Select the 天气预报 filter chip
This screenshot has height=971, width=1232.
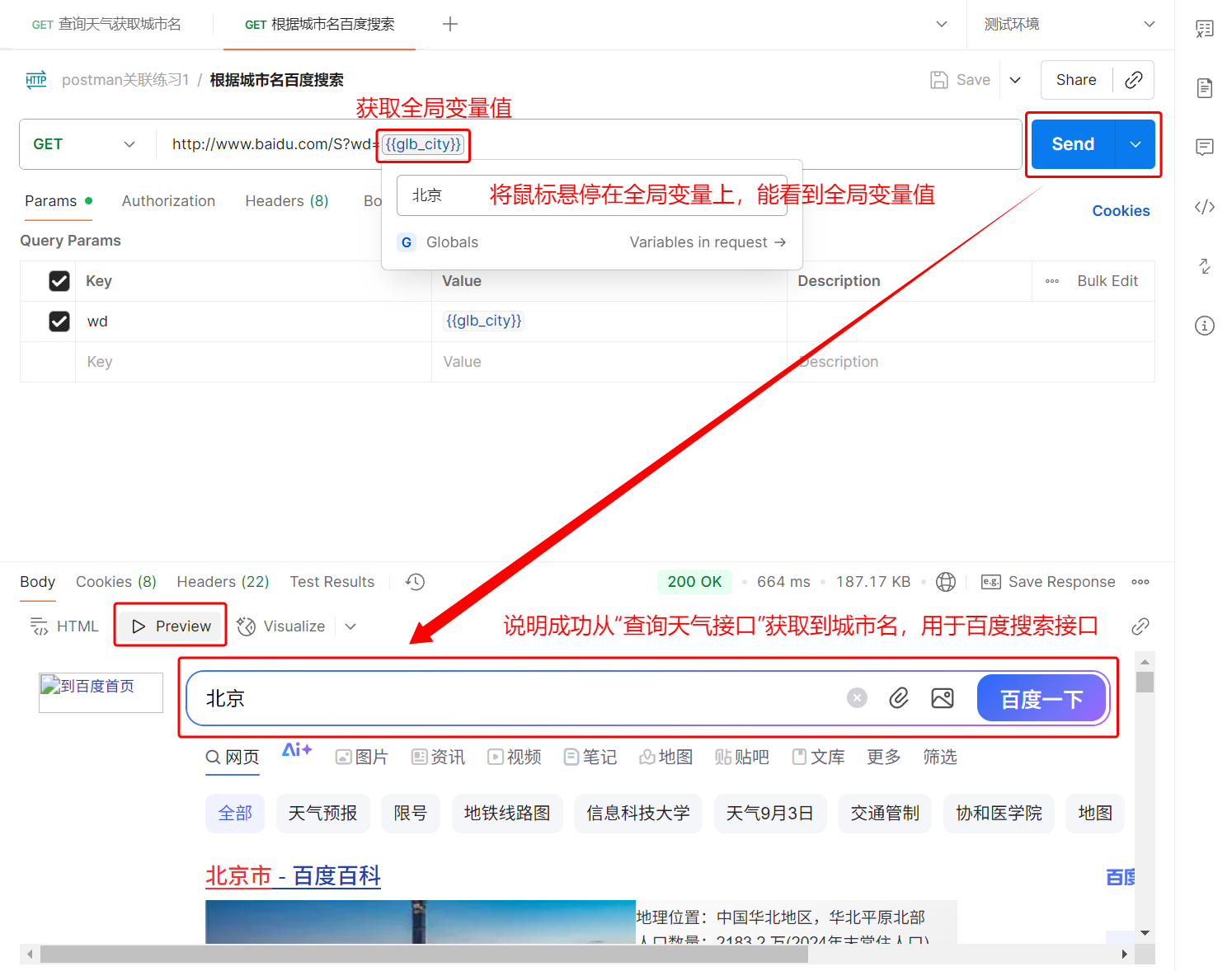322,814
